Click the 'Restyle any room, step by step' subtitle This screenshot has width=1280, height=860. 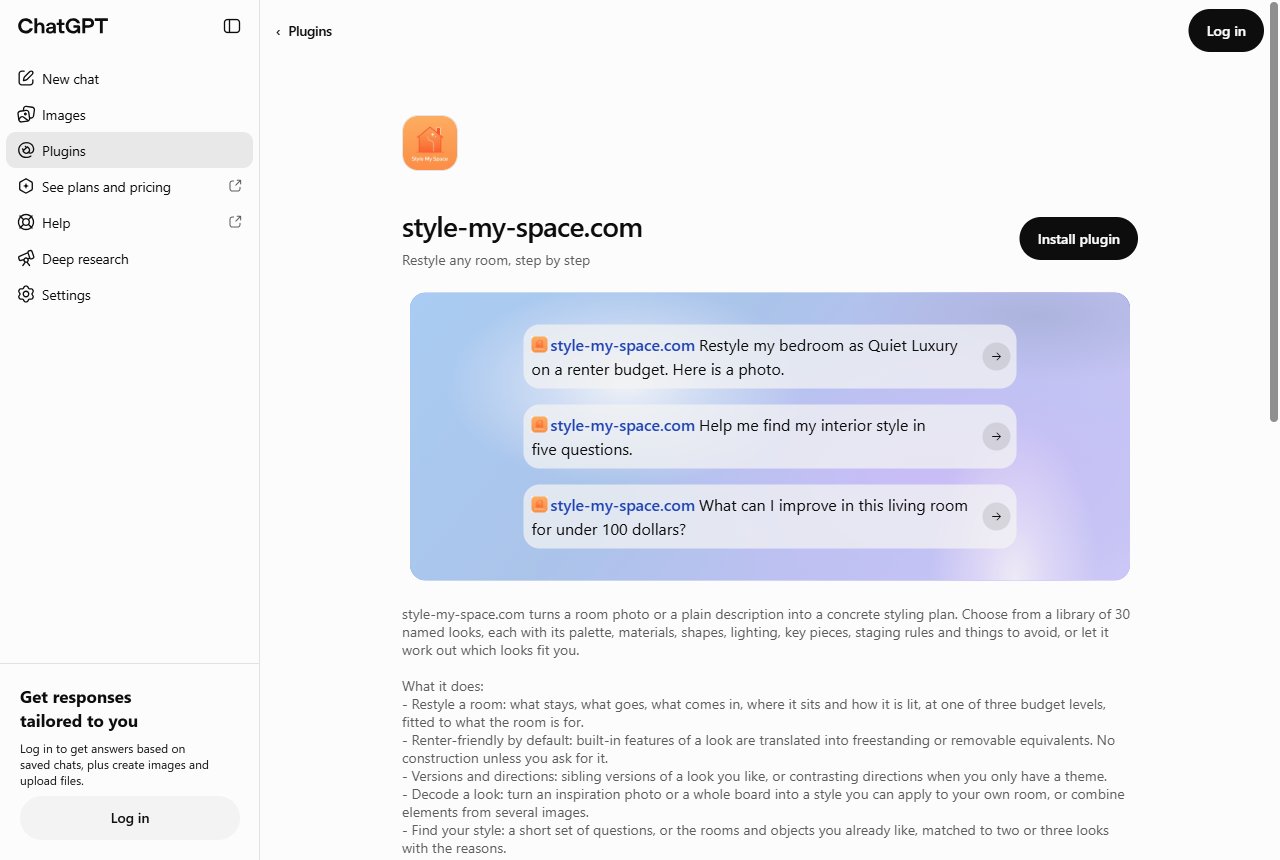coord(496,260)
